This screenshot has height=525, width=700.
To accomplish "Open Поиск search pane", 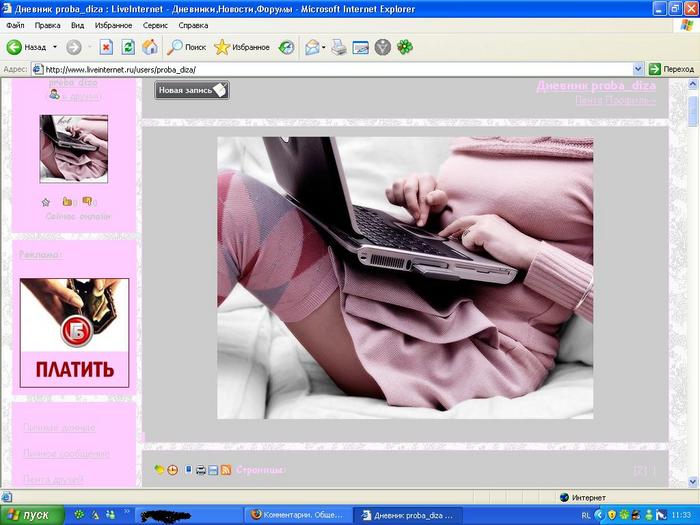I will (186, 47).
